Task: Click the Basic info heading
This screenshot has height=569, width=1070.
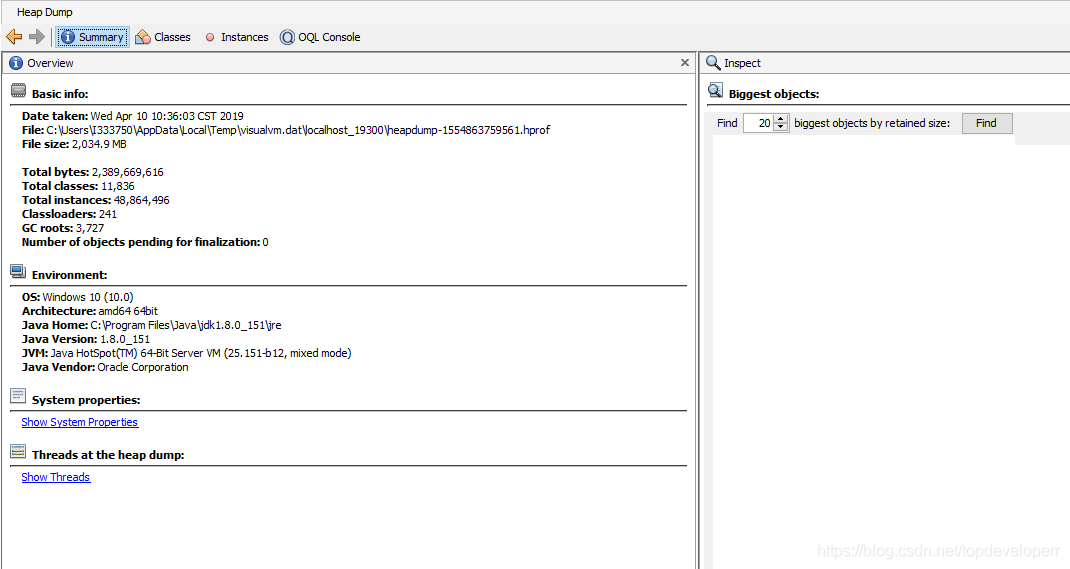Action: click(x=60, y=94)
